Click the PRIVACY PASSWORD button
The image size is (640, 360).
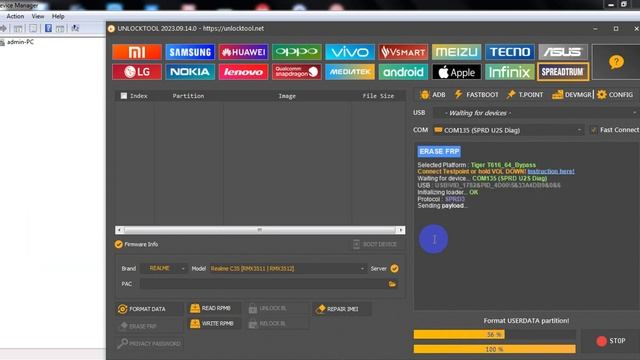[149, 343]
